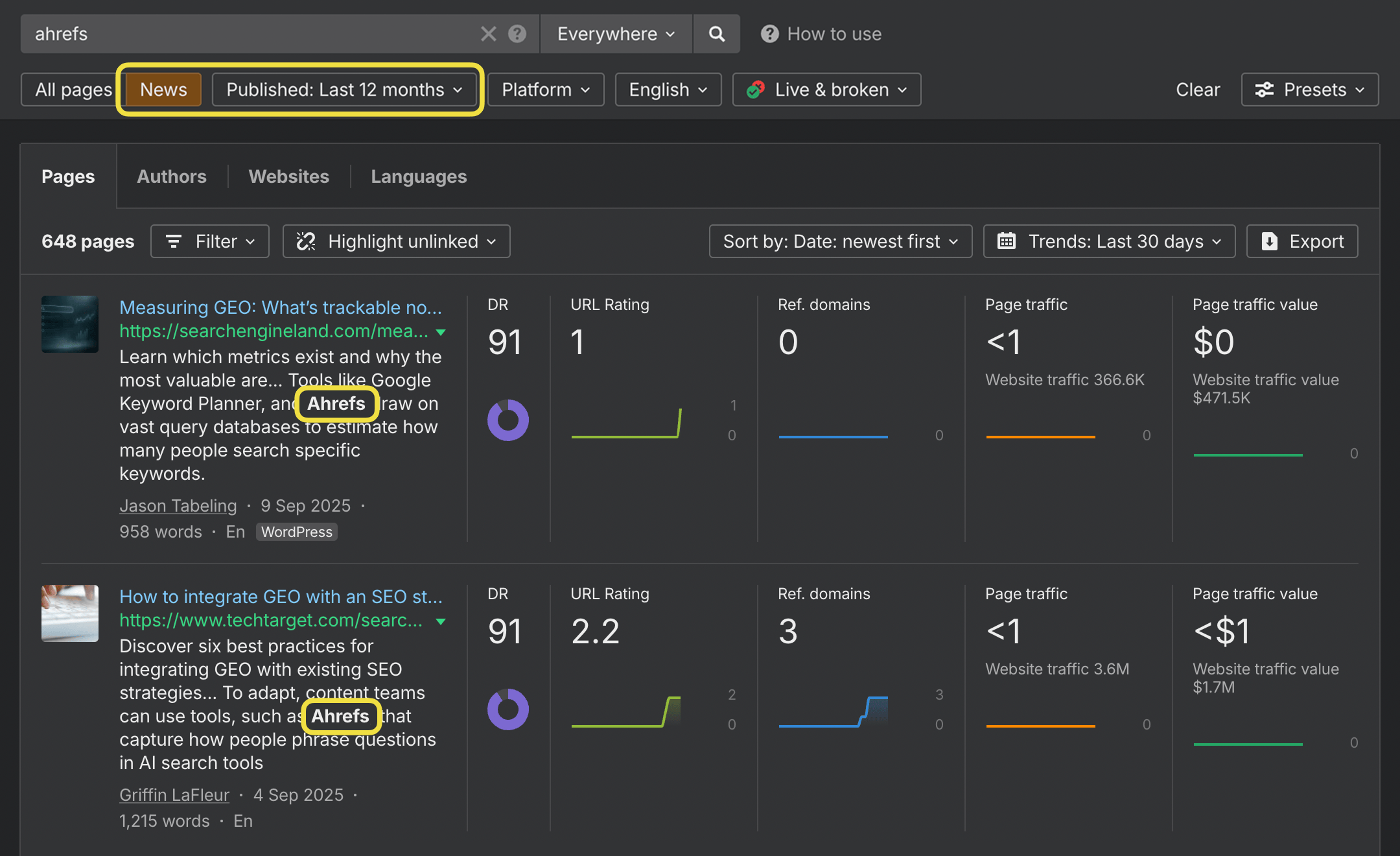Click the search magnifying glass icon

point(717,34)
